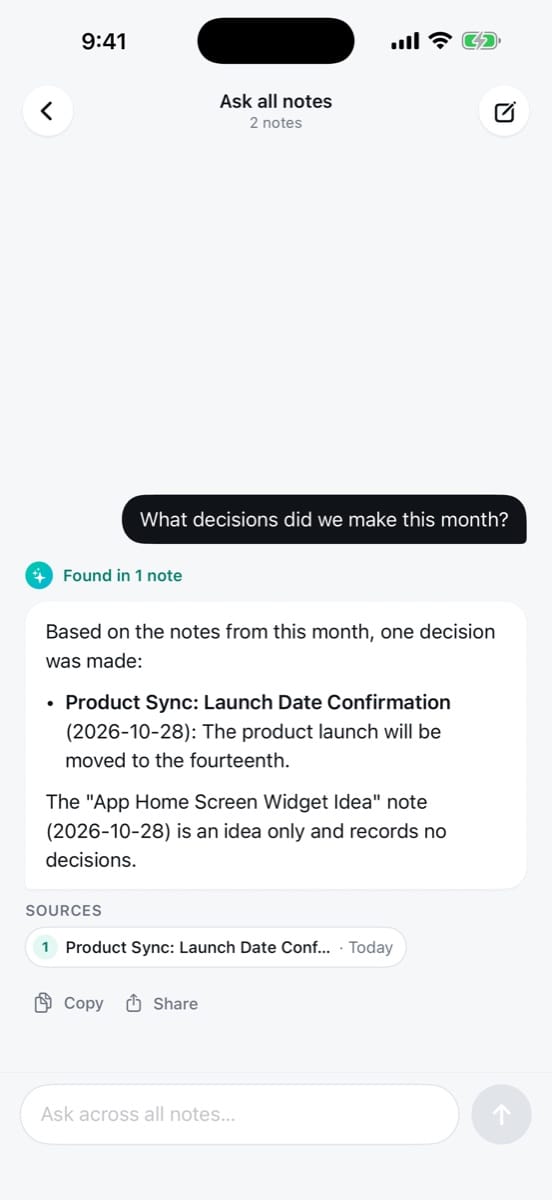Tap the "Found in 1 note" label
Image resolution: width=552 pixels, height=1200 pixels.
(x=122, y=575)
